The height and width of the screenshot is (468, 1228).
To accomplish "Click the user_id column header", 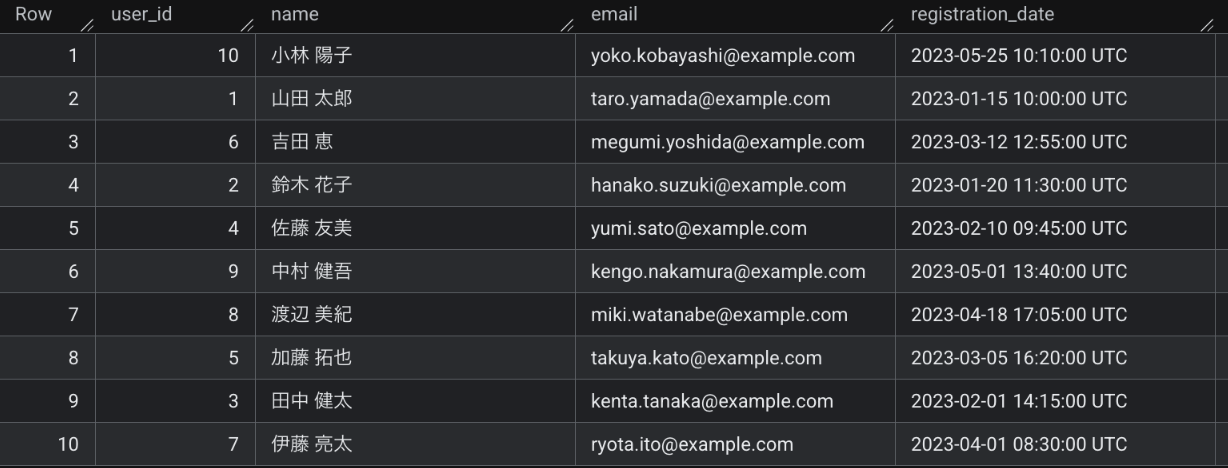I will pyautogui.click(x=141, y=15).
